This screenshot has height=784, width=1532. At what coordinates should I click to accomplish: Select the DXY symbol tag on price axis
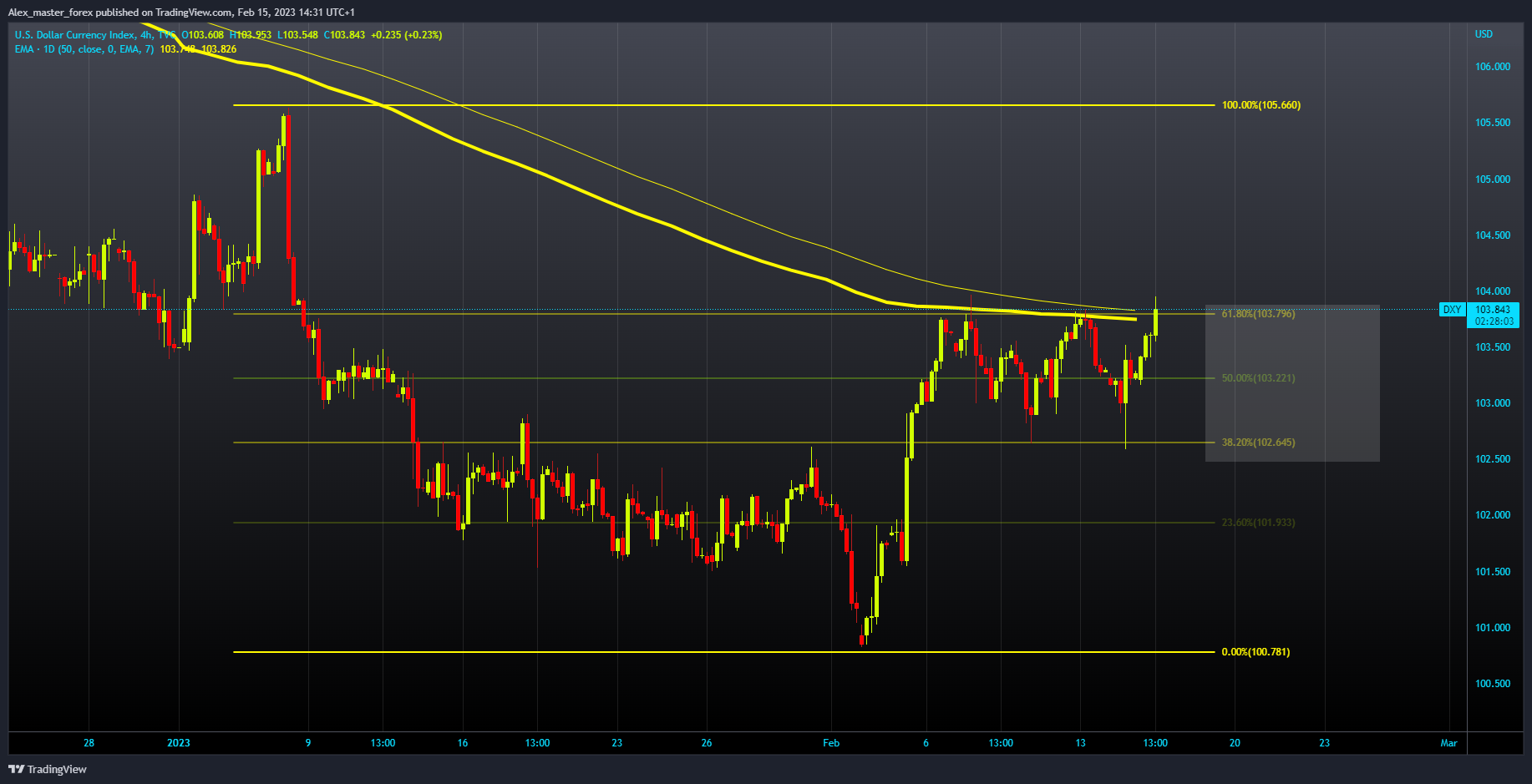pyautogui.click(x=1452, y=310)
